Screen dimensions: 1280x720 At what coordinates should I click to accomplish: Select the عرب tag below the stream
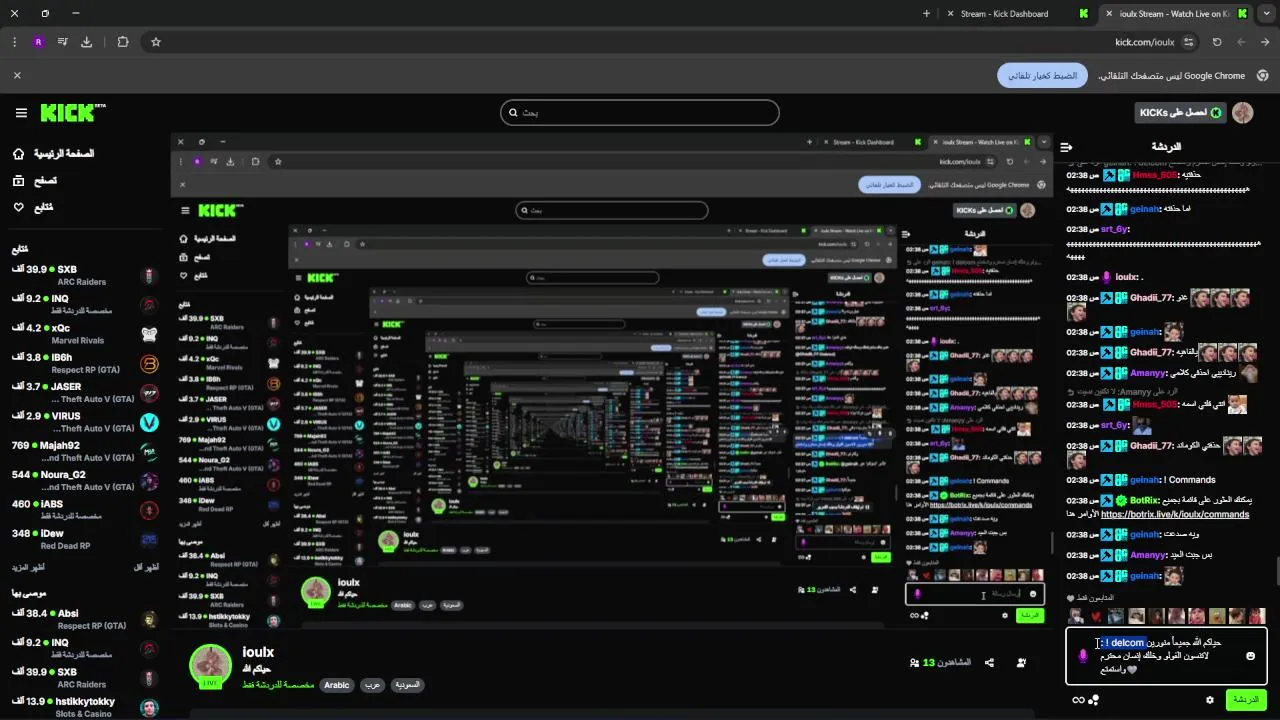point(371,685)
